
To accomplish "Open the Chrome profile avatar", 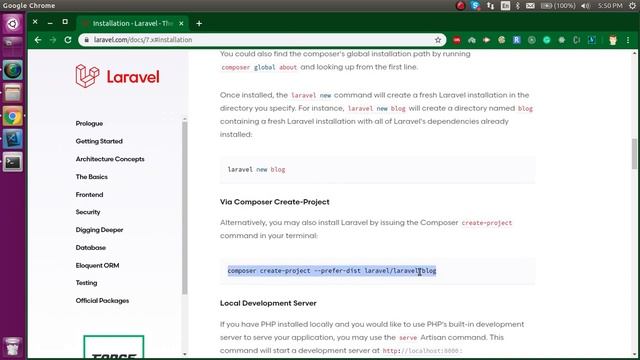I will click(613, 40).
